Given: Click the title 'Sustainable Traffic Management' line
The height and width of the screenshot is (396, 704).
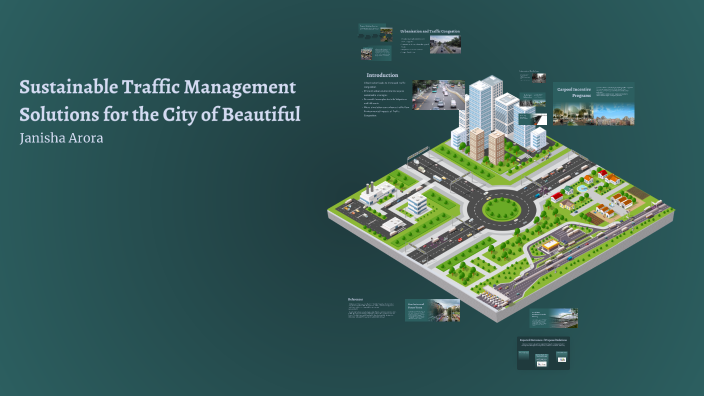Looking at the screenshot, I should point(158,87).
